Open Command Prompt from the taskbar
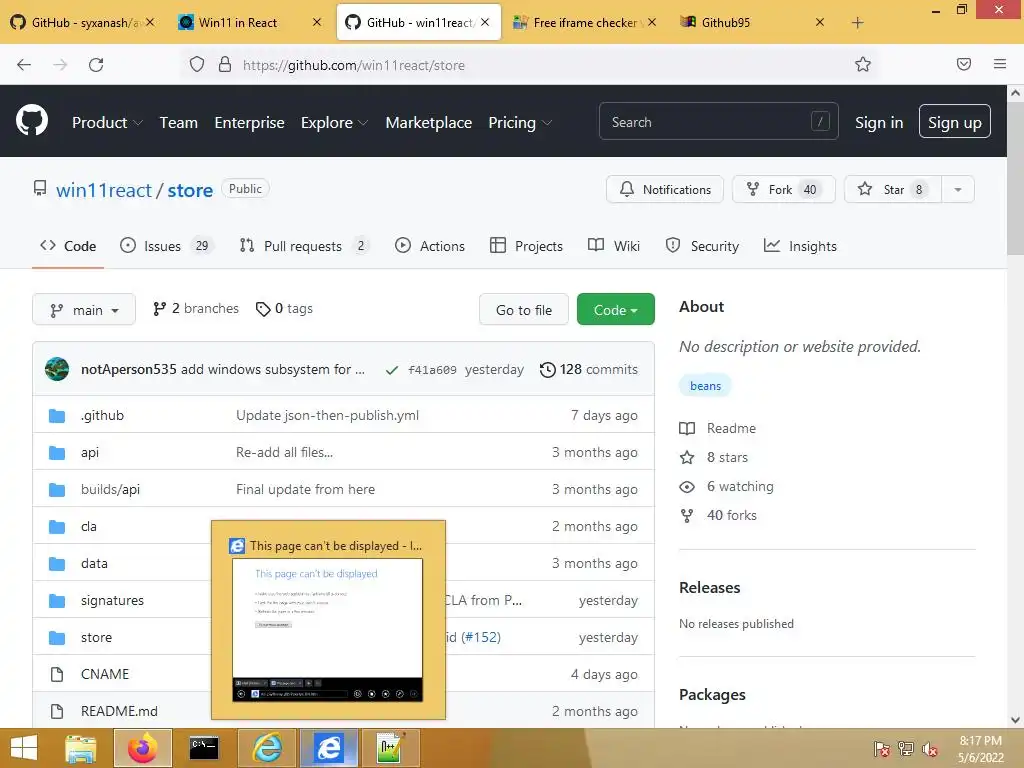The width and height of the screenshot is (1024, 768). coord(204,748)
